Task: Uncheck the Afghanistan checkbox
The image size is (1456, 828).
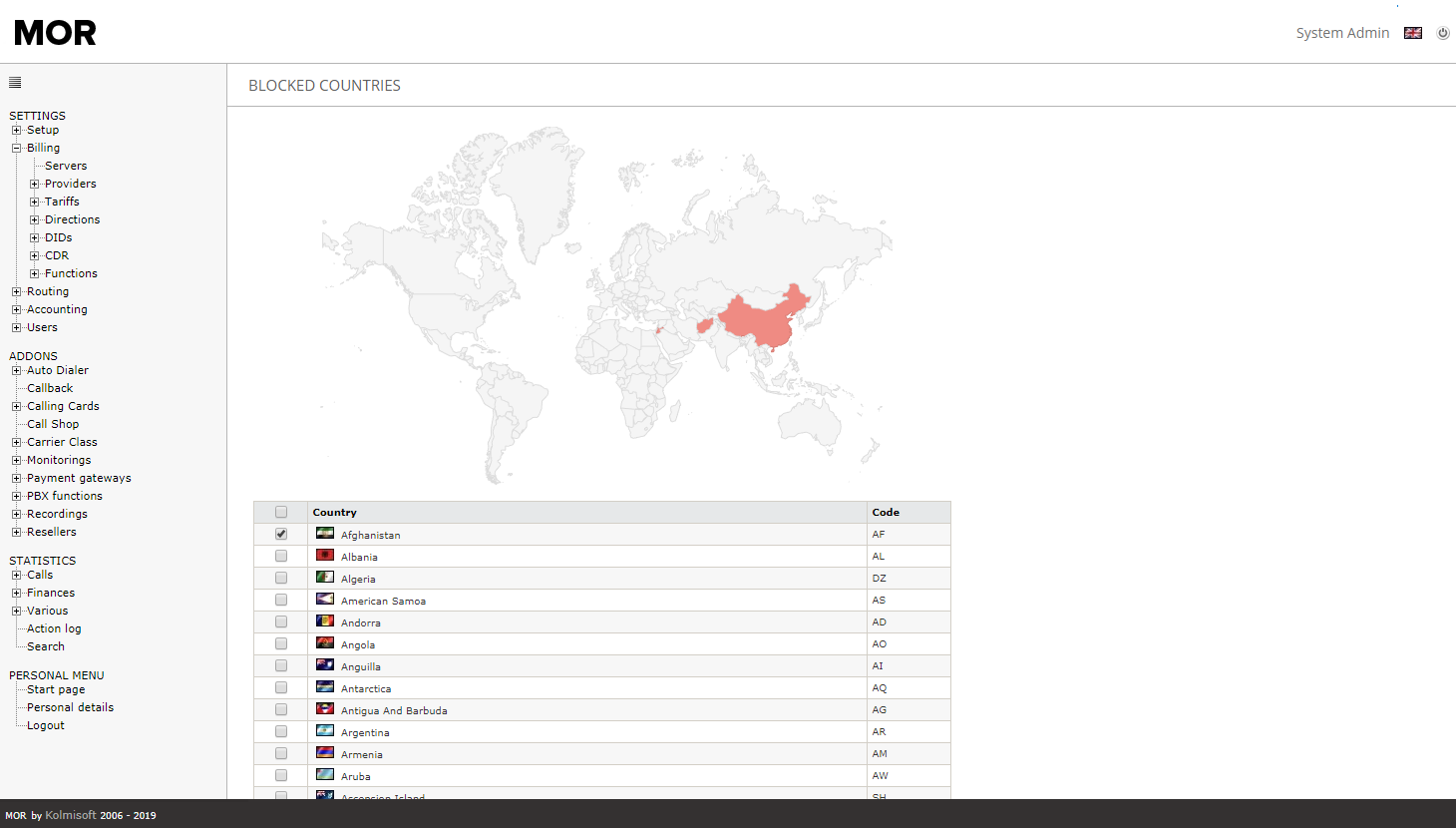Action: (281, 534)
